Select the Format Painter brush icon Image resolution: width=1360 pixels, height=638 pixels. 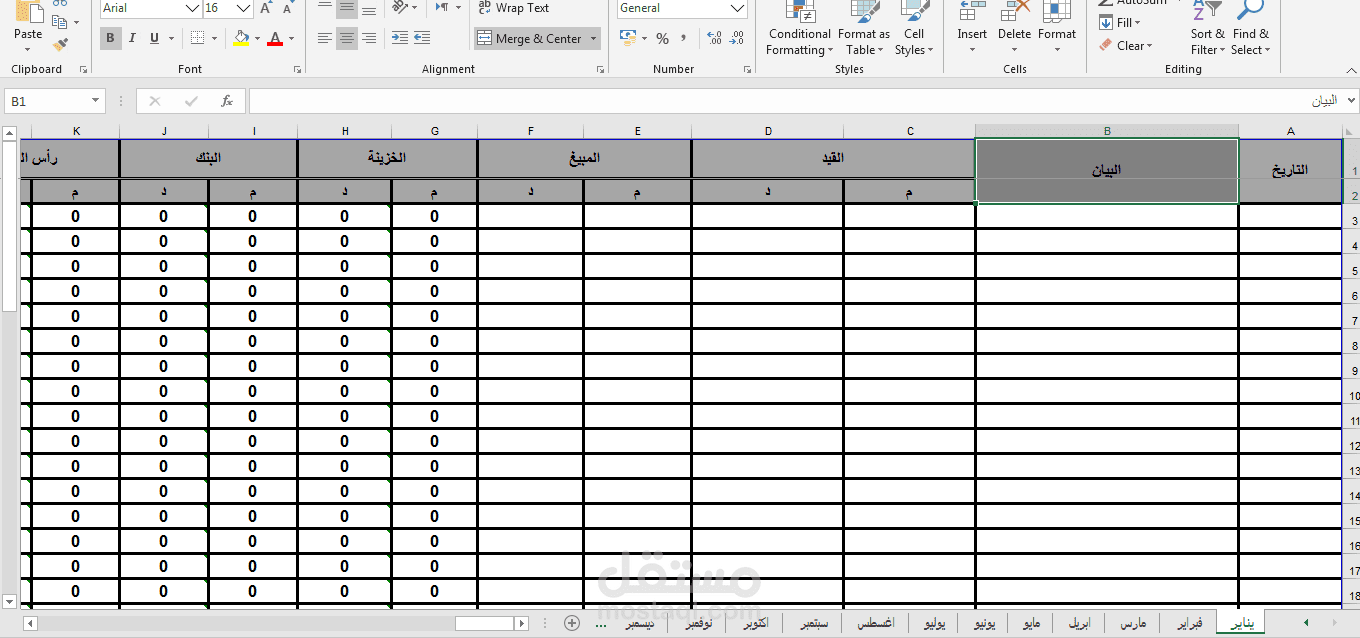click(x=60, y=44)
